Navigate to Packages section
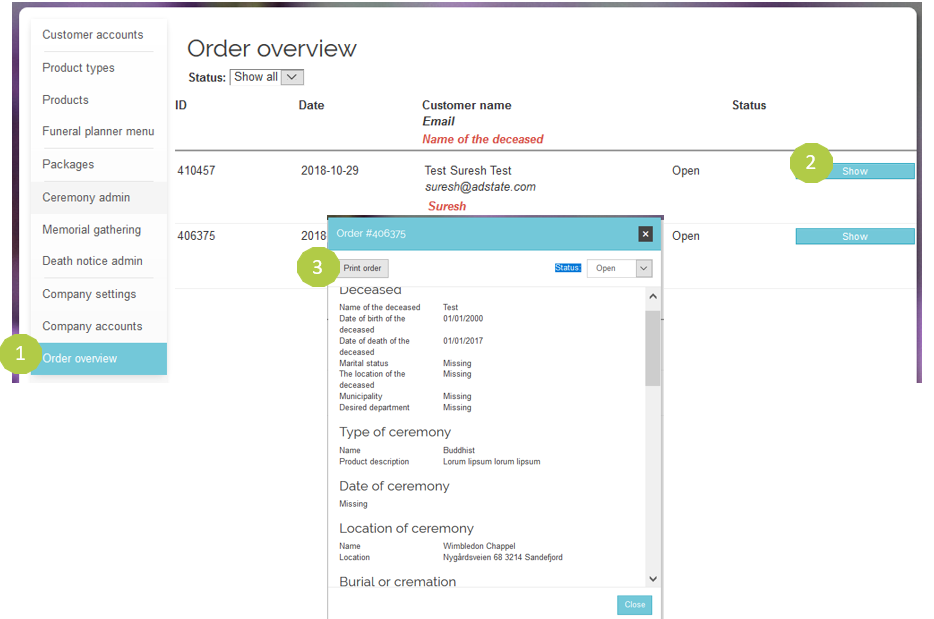The image size is (934, 619). click(68, 164)
